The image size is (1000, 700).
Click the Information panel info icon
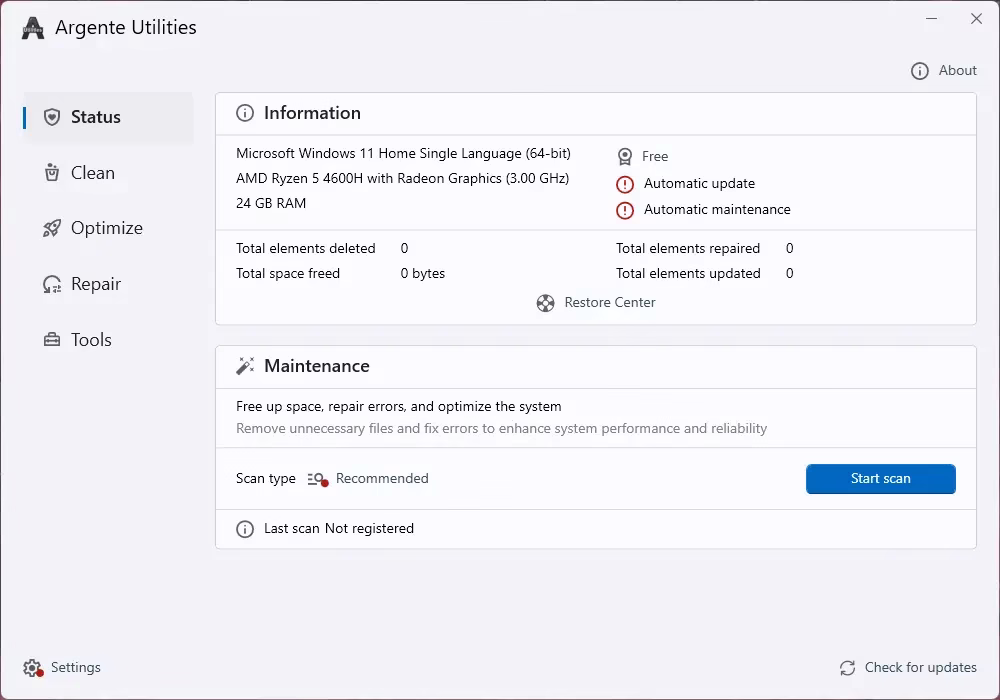(x=245, y=113)
